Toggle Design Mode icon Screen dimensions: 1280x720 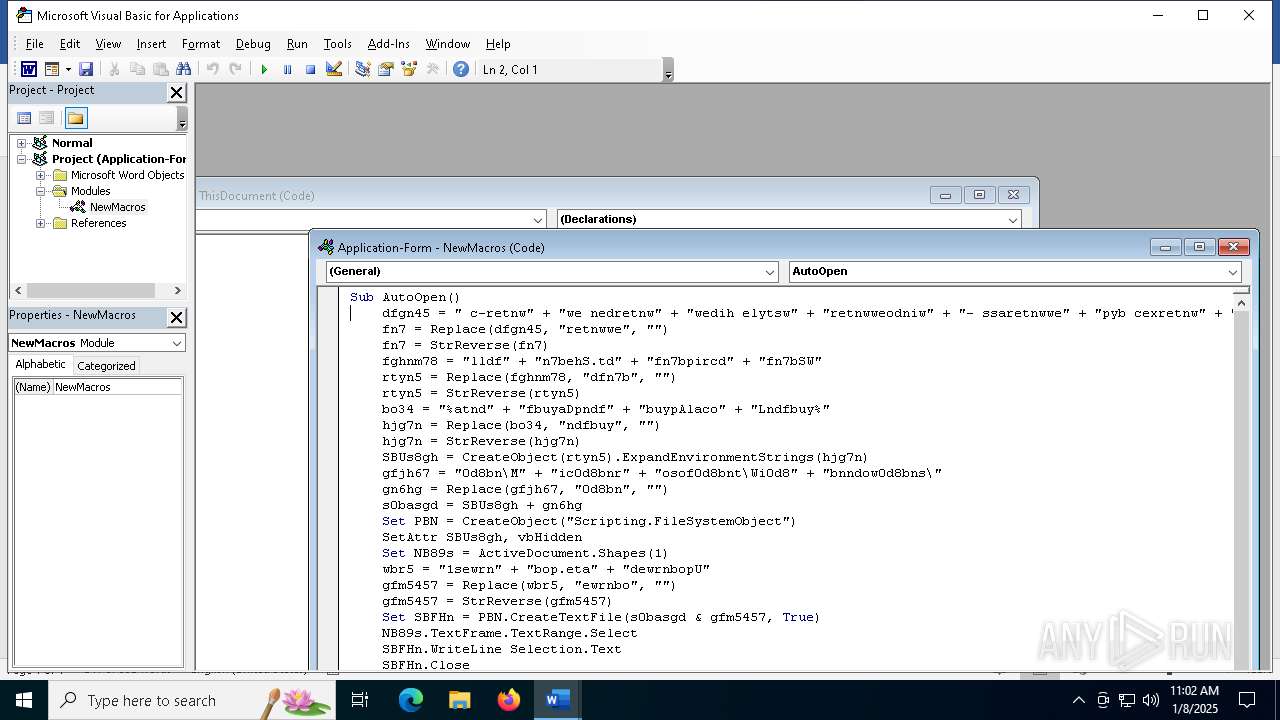pos(334,69)
